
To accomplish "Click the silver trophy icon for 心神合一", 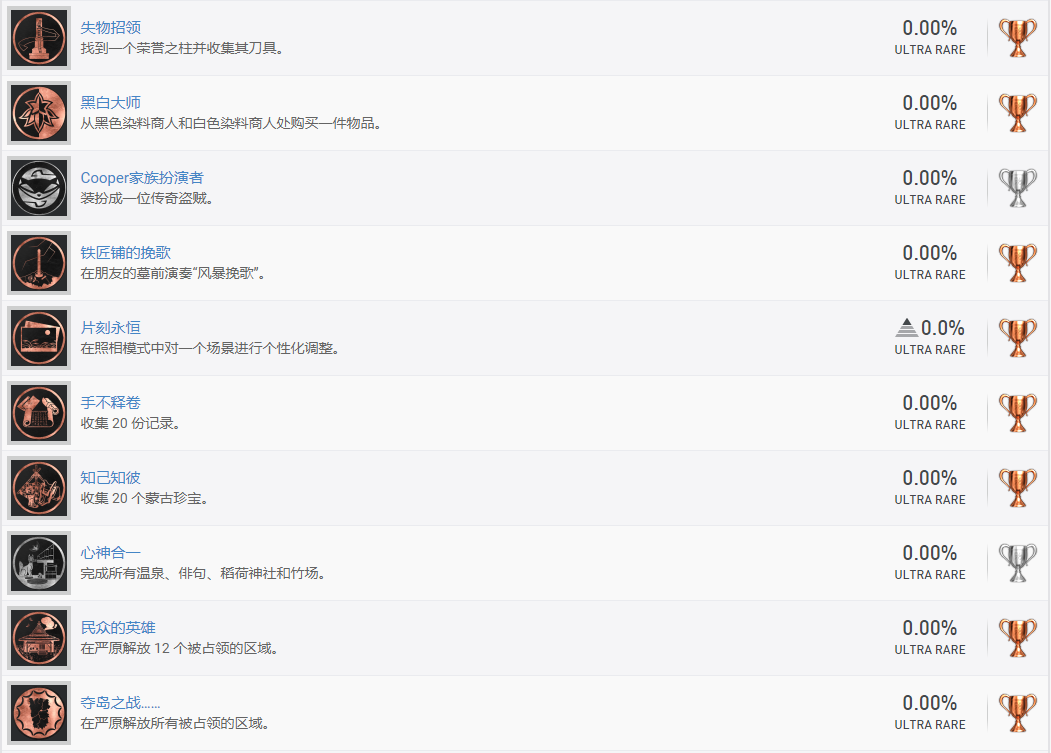I will coord(1018,563).
